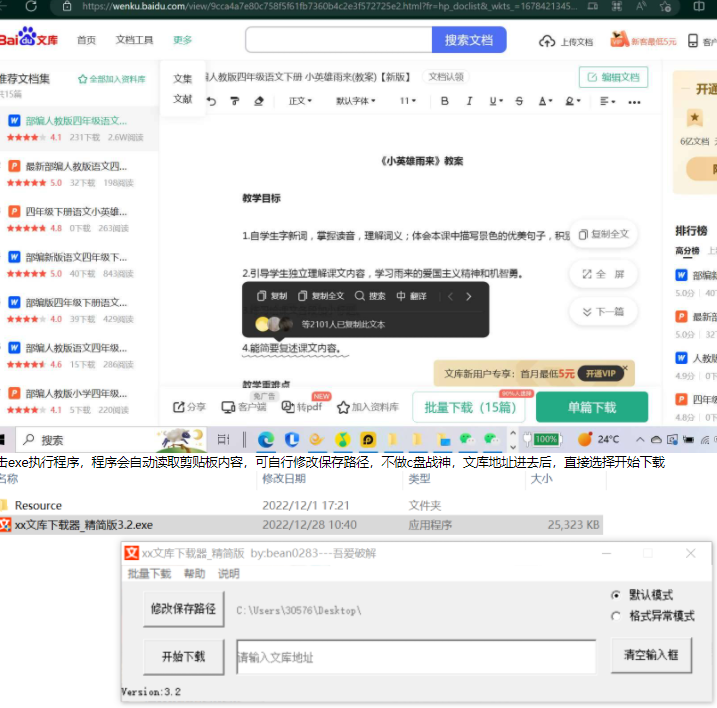Expand the hidden system tray icons chevron

[x=640, y=440]
